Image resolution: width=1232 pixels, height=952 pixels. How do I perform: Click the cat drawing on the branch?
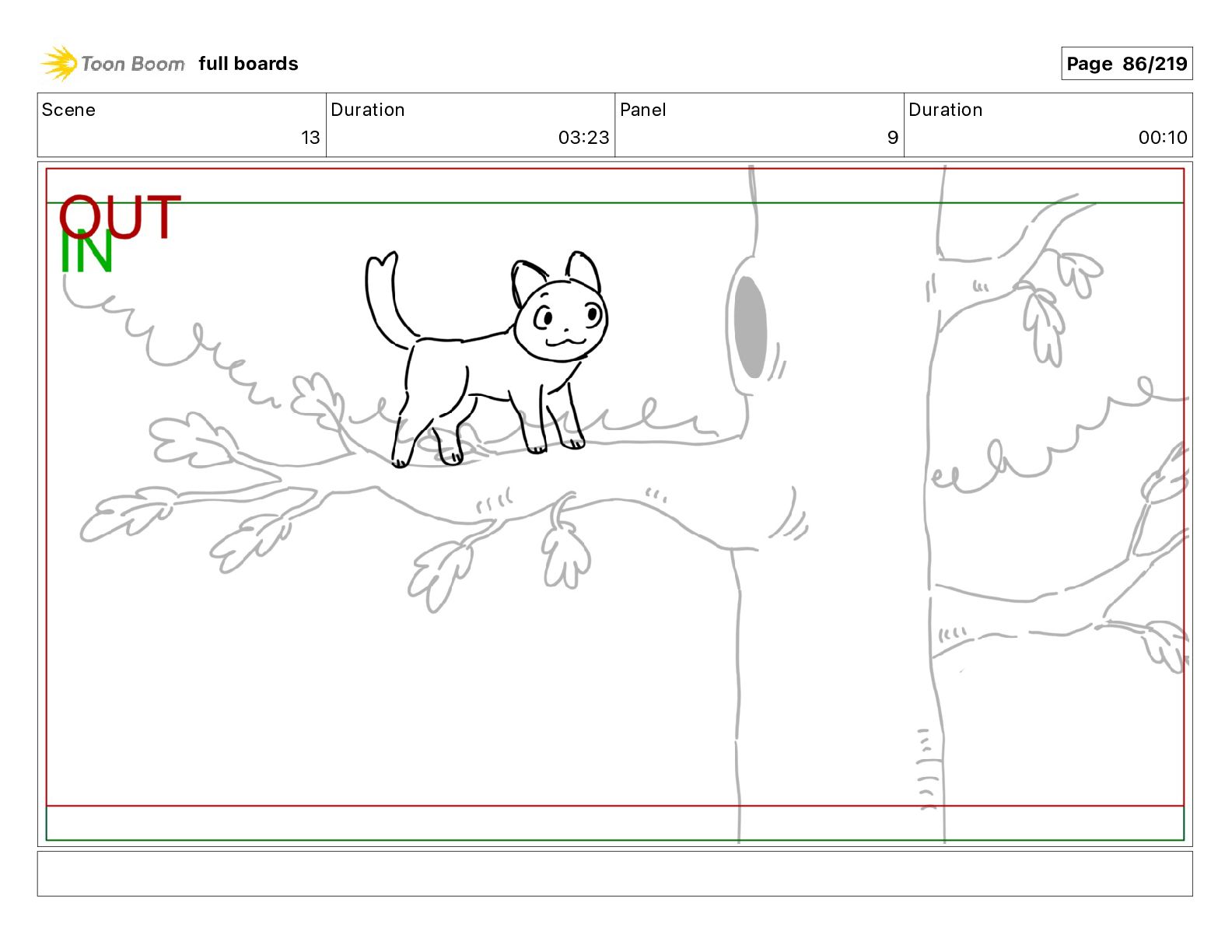(486, 359)
